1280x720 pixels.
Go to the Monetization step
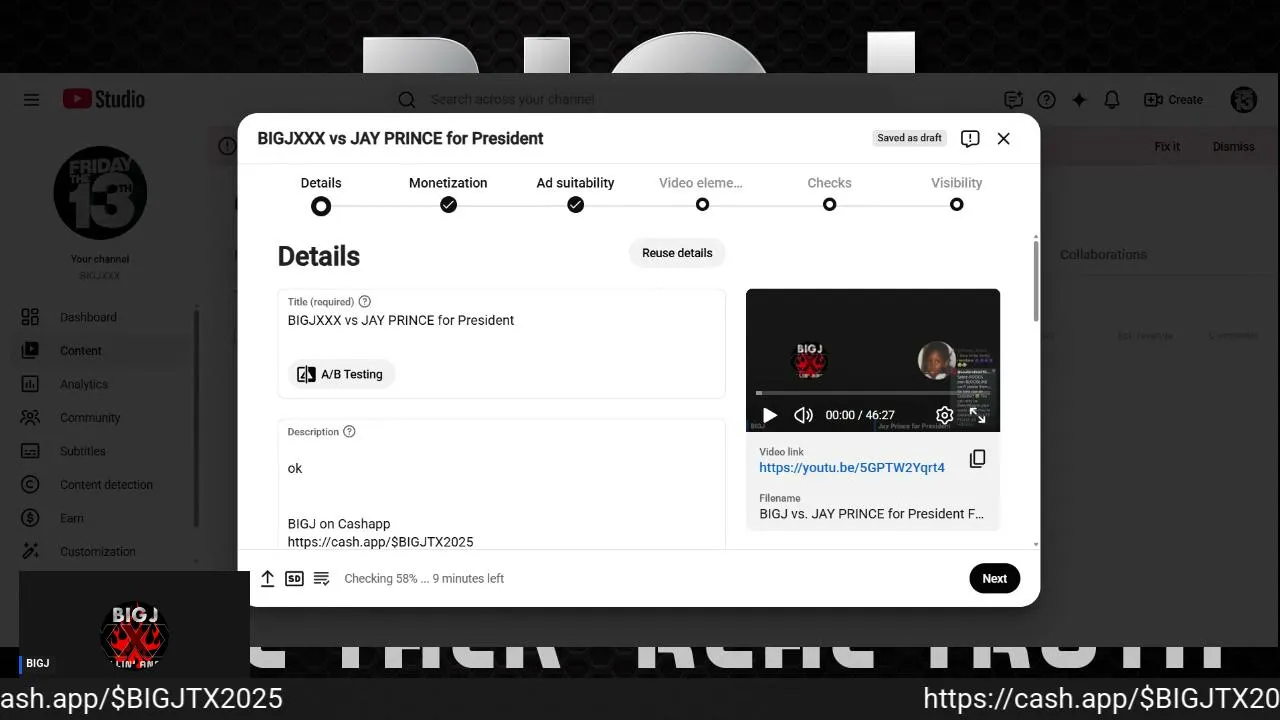pyautogui.click(x=448, y=194)
